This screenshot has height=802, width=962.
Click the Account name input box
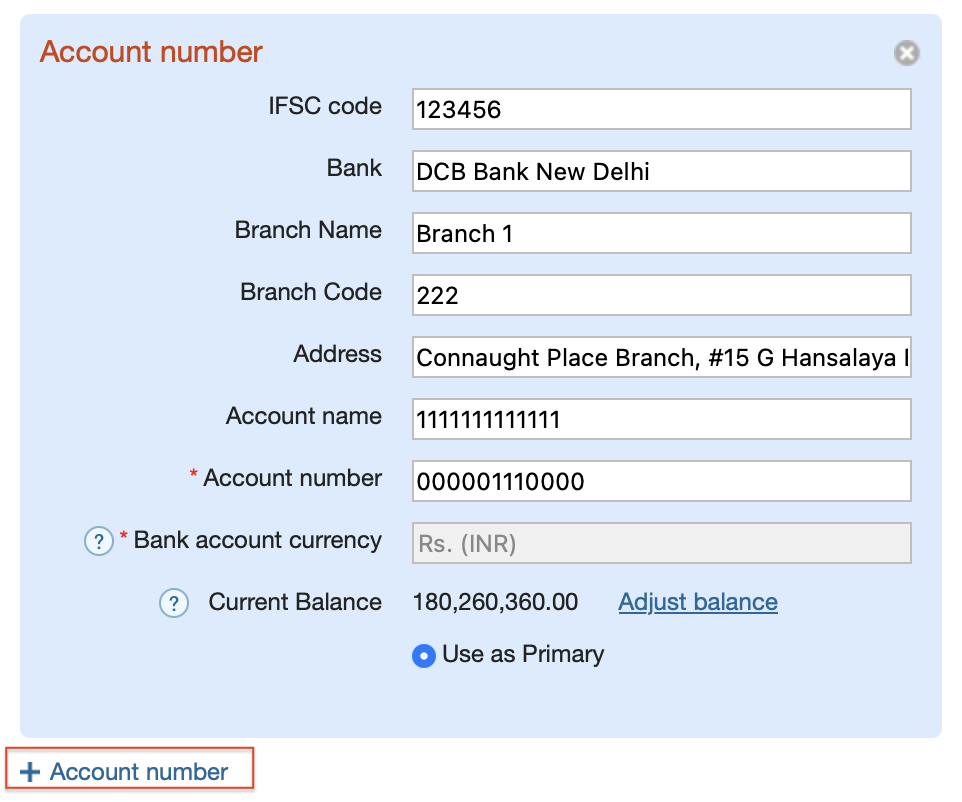click(x=661, y=419)
